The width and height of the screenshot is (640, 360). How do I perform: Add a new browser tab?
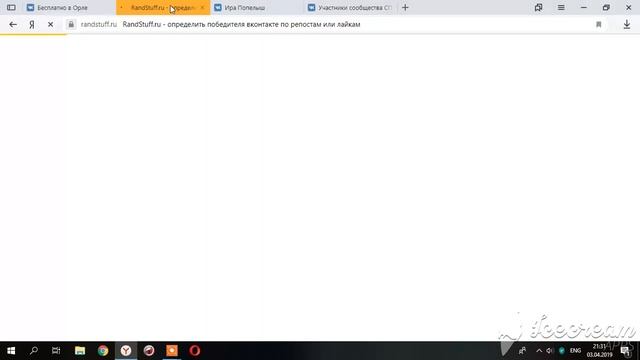tap(405, 7)
